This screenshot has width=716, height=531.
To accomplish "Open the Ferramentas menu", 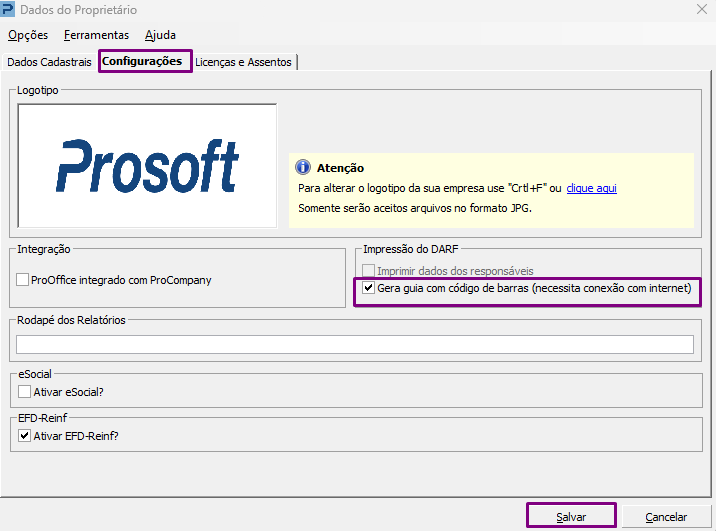I will pyautogui.click(x=96, y=35).
